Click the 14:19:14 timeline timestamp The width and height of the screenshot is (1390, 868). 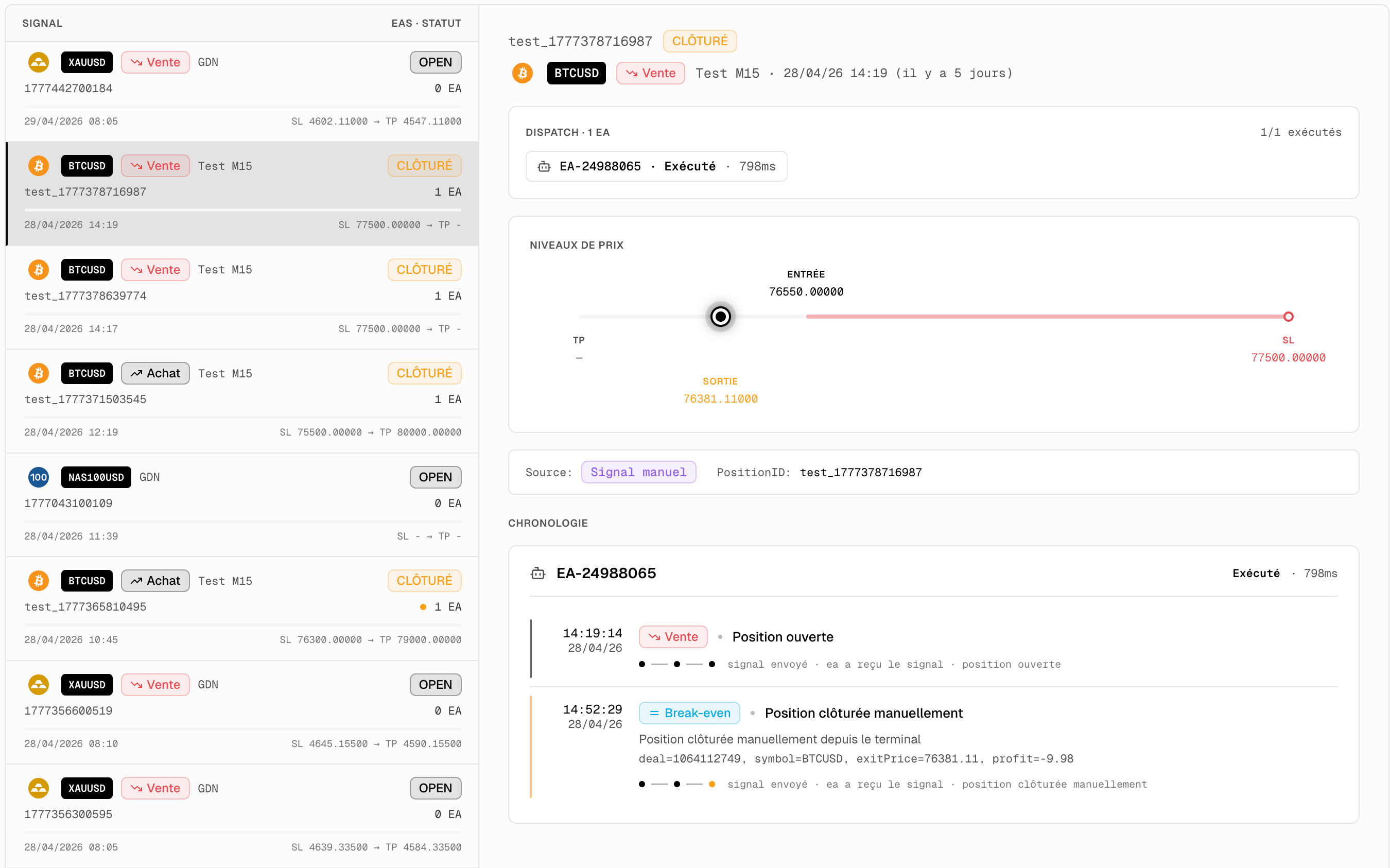(x=592, y=633)
